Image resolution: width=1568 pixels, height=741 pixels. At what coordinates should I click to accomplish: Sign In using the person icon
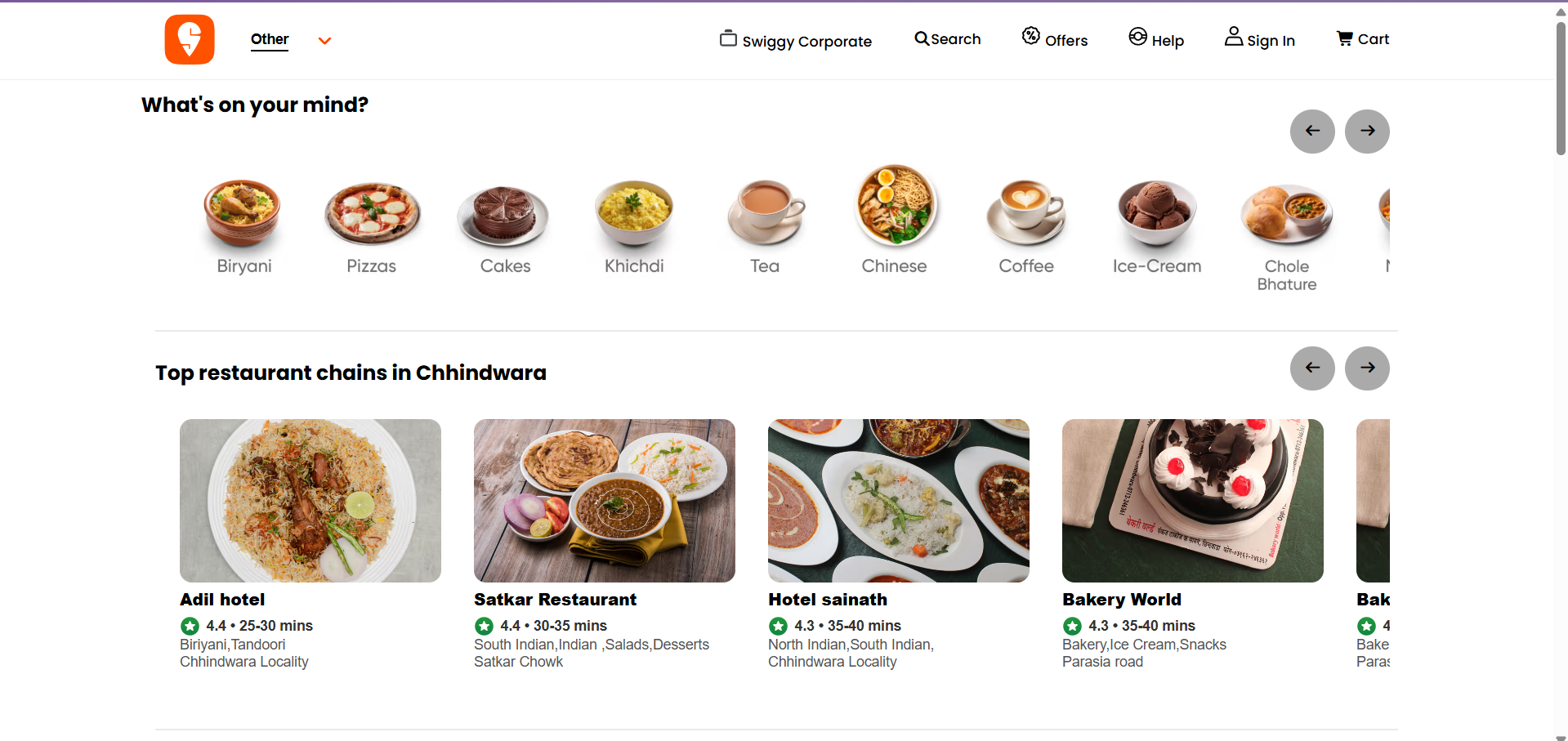pyautogui.click(x=1258, y=38)
